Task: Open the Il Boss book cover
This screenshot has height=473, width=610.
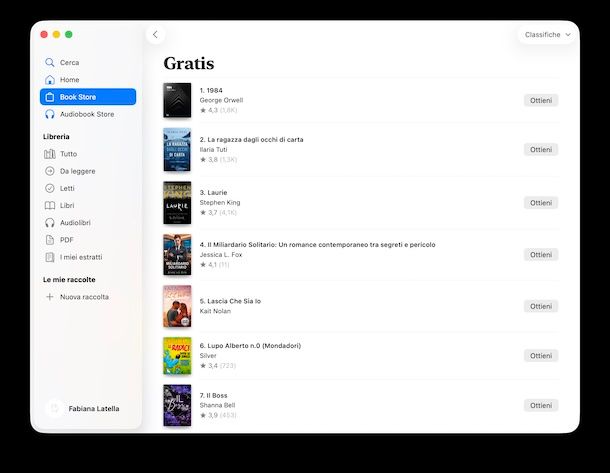Action: (177, 405)
